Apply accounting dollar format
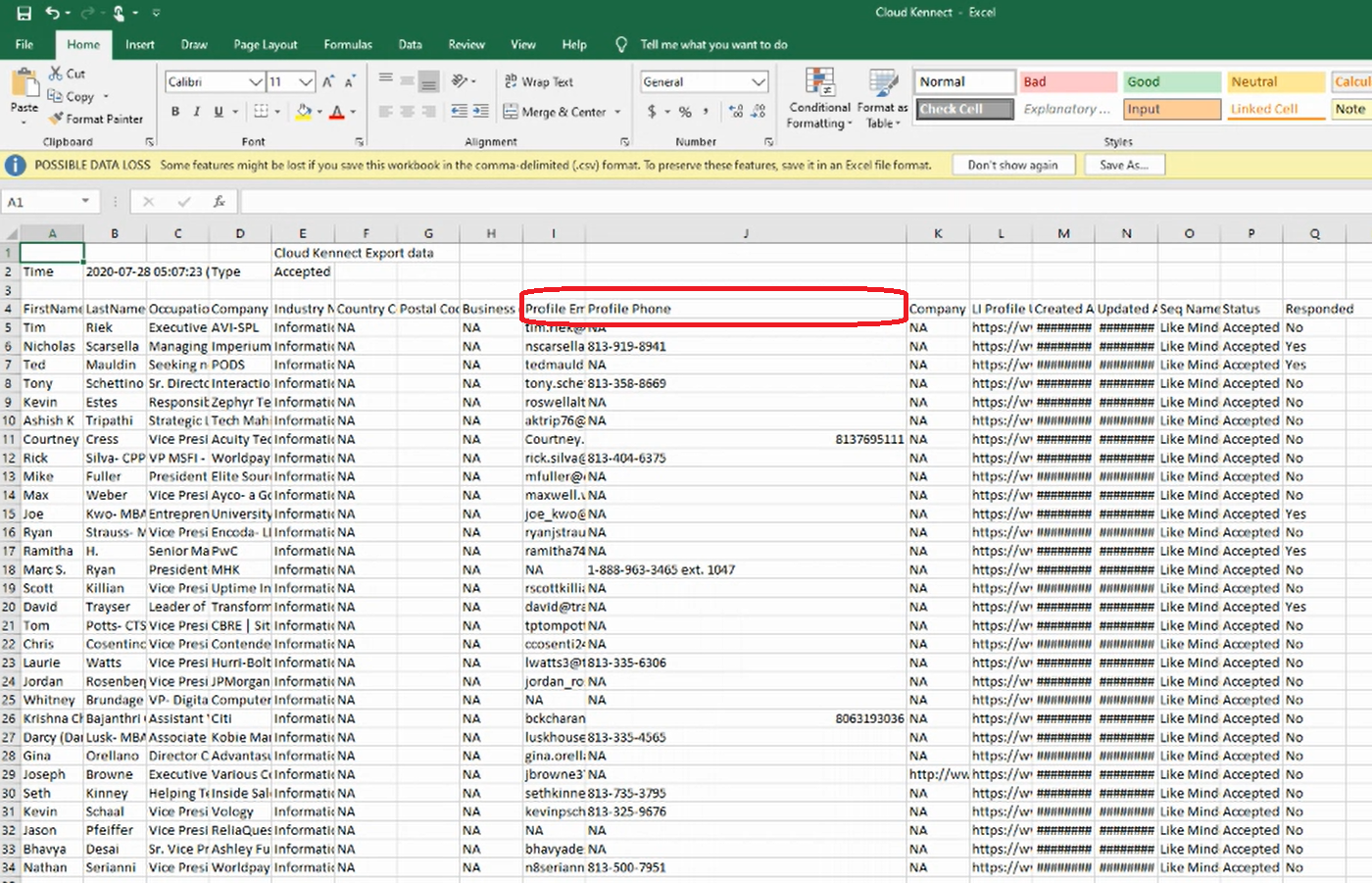 point(652,112)
